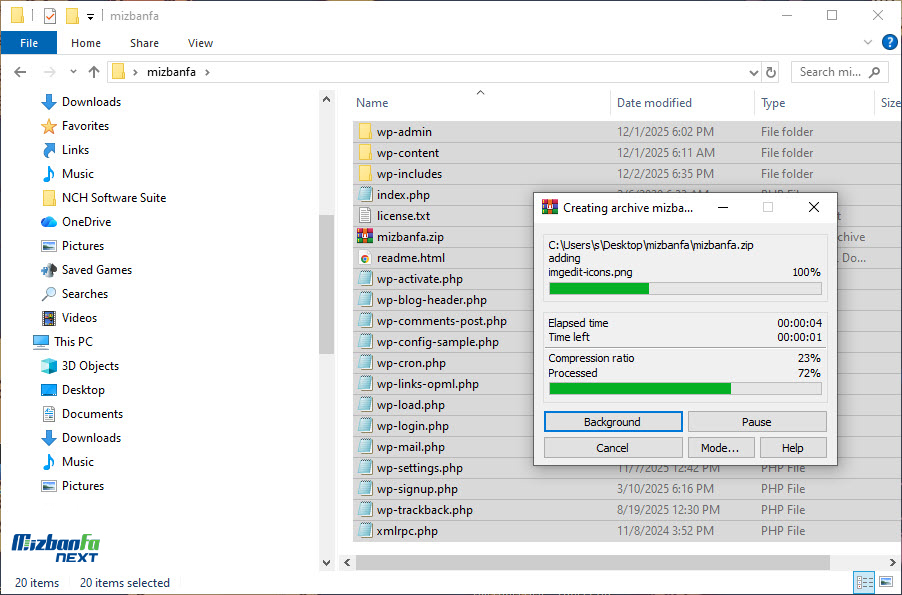The width and height of the screenshot is (902, 595).
Task: Open the Quick Access Toolbar customize dropdown
Action: coord(90,17)
